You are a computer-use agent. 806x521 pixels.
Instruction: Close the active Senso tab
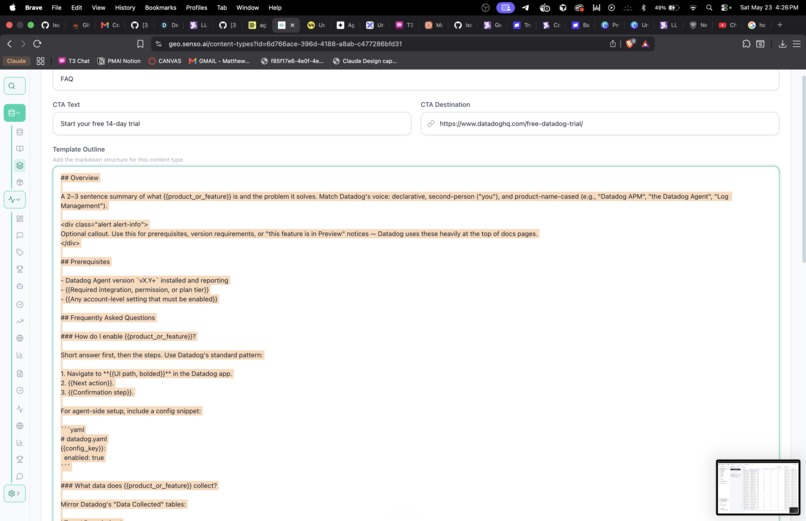292,25
